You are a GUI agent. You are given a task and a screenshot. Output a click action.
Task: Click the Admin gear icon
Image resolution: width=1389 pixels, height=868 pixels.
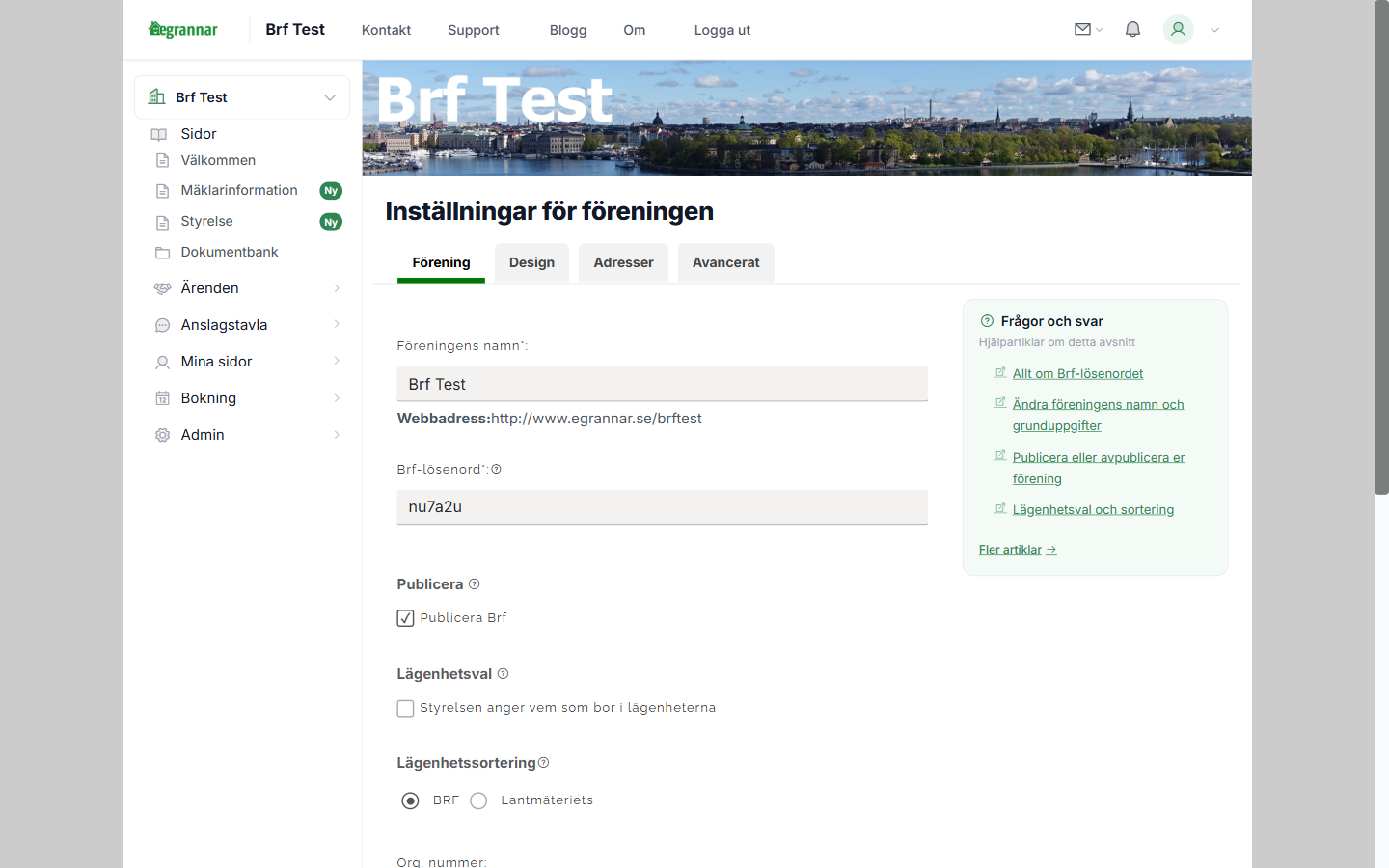161,435
